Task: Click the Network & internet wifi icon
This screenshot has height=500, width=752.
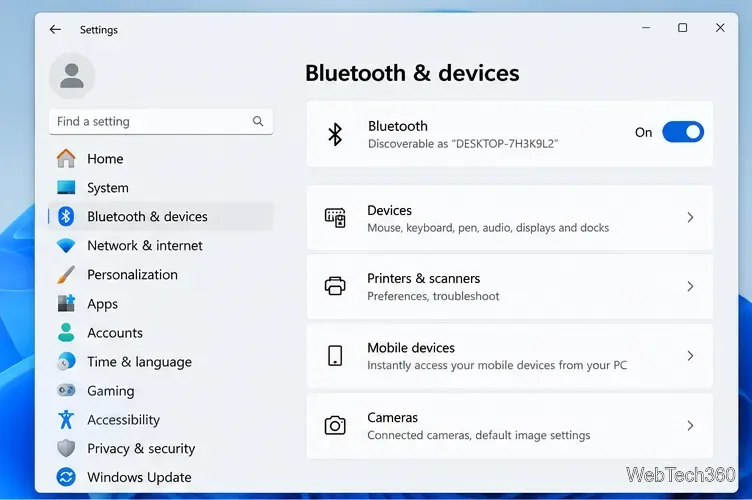Action: coord(66,245)
